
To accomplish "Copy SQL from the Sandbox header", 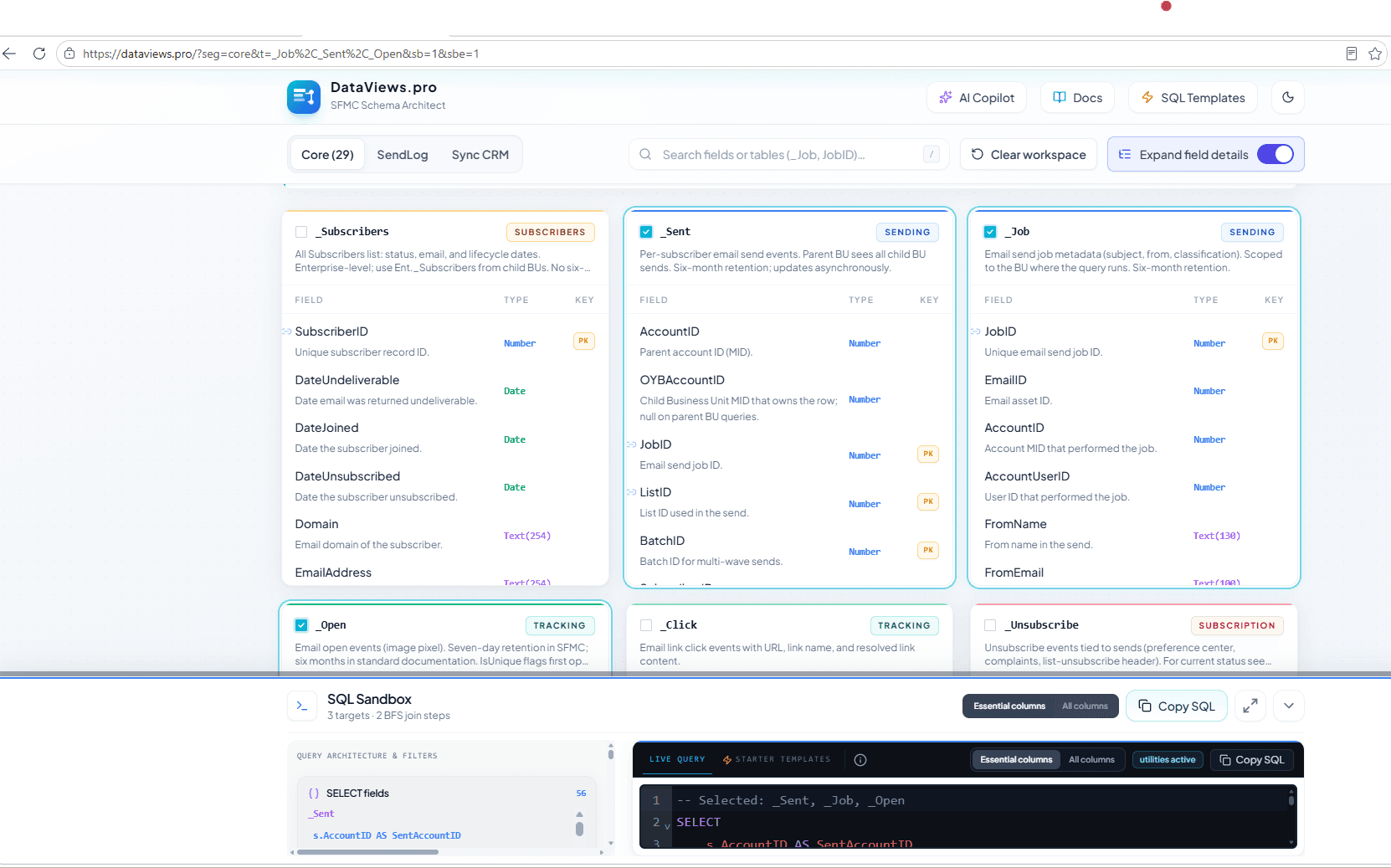I will coord(1177,706).
